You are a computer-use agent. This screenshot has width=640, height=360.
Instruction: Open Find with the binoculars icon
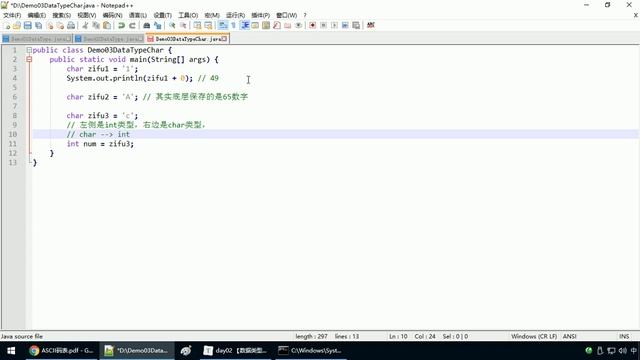pos(147,25)
